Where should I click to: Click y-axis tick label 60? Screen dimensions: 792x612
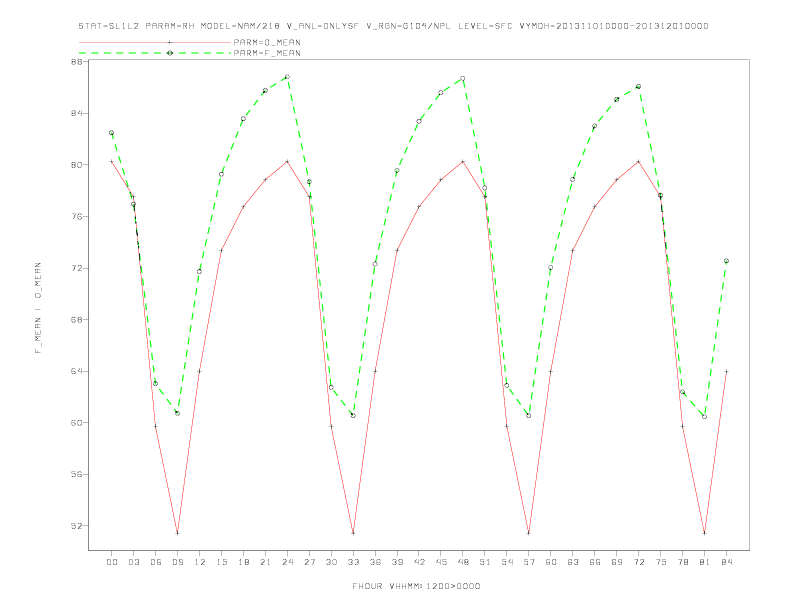pyautogui.click(x=77, y=423)
